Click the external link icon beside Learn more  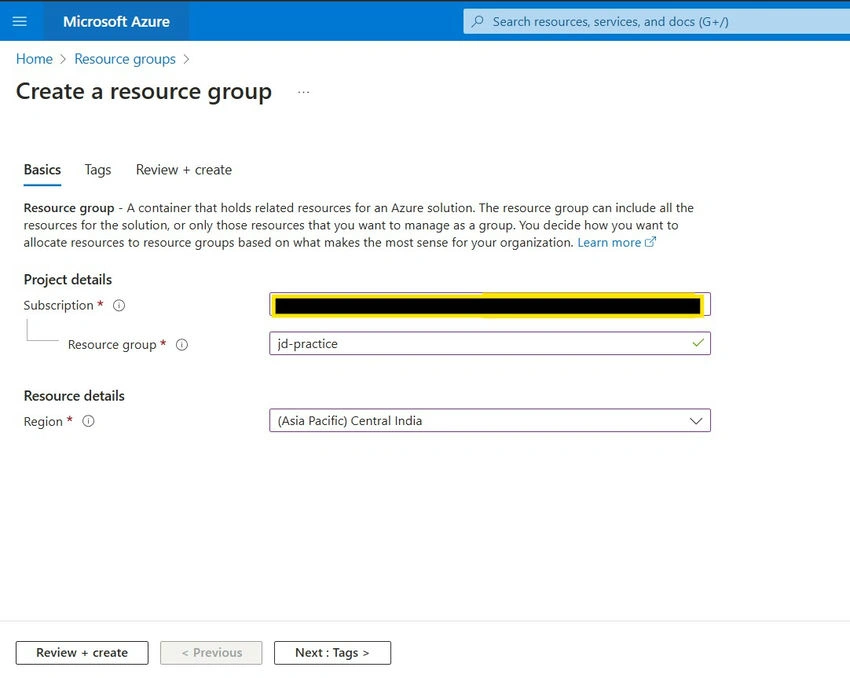651,242
